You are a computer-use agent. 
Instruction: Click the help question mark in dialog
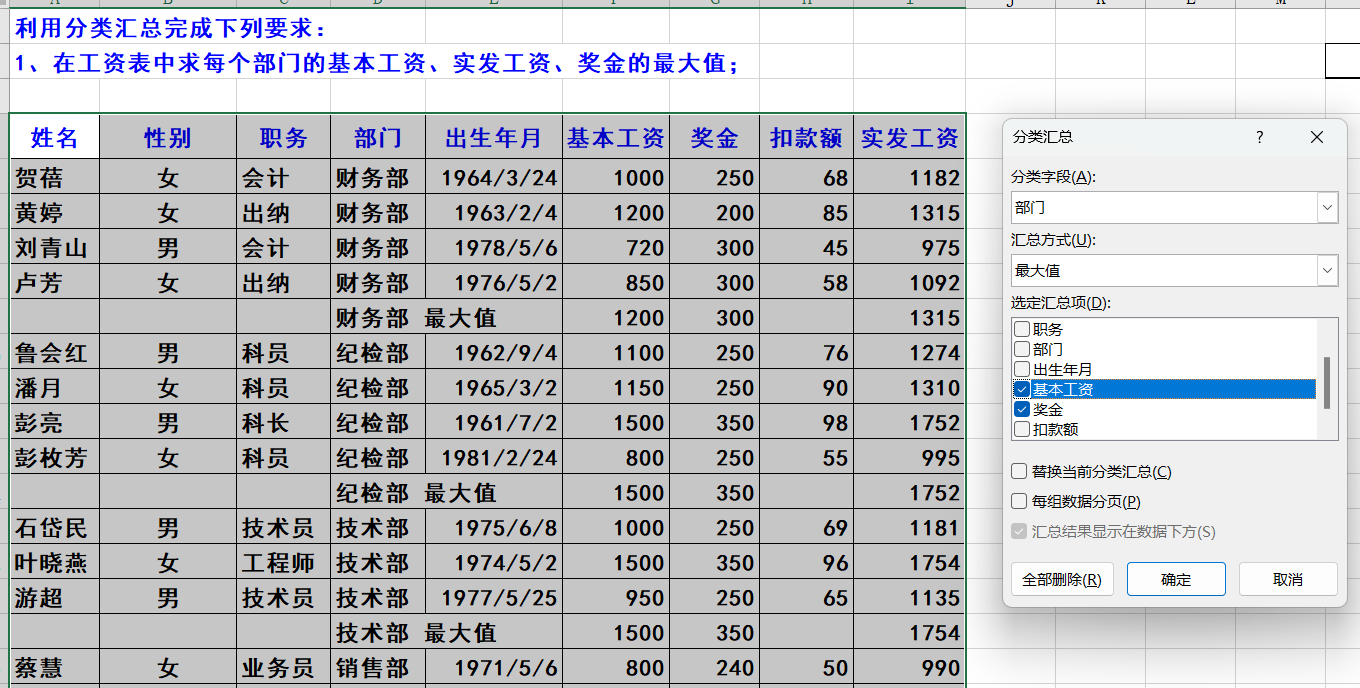click(x=1260, y=137)
